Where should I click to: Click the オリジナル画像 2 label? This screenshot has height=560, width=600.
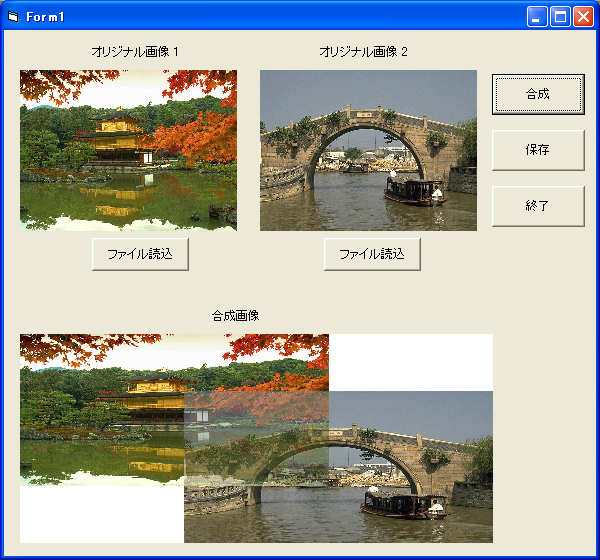pyautogui.click(x=363, y=52)
